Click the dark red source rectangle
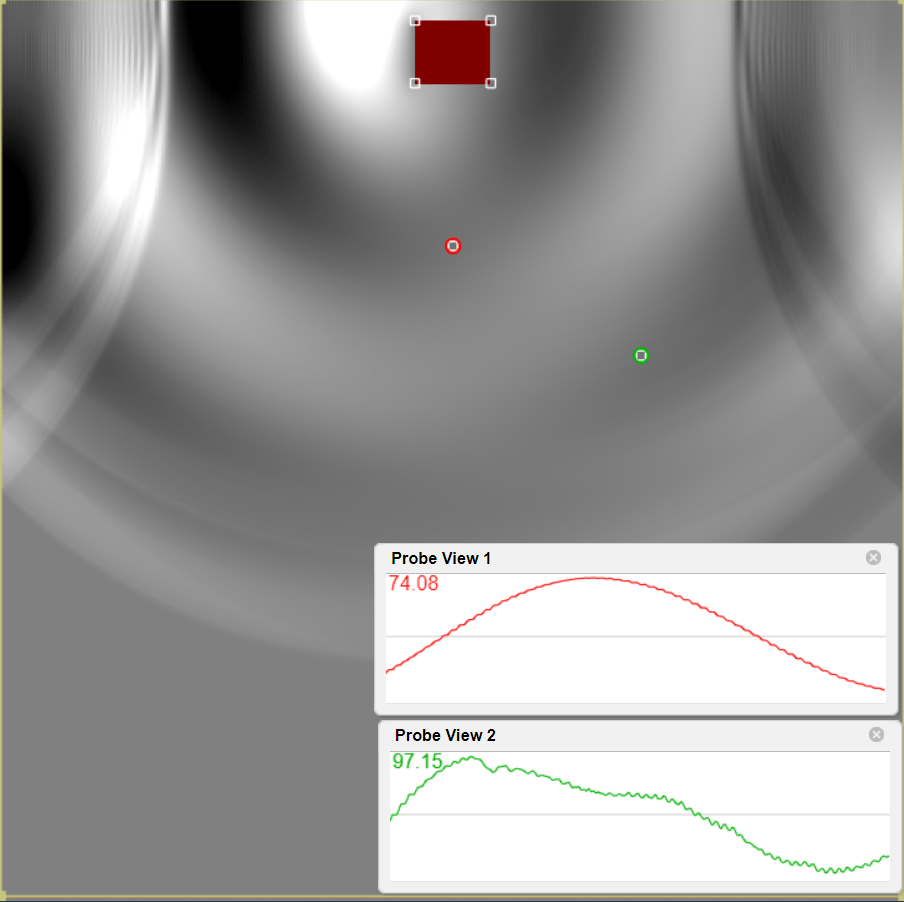904x902 pixels. click(x=453, y=52)
